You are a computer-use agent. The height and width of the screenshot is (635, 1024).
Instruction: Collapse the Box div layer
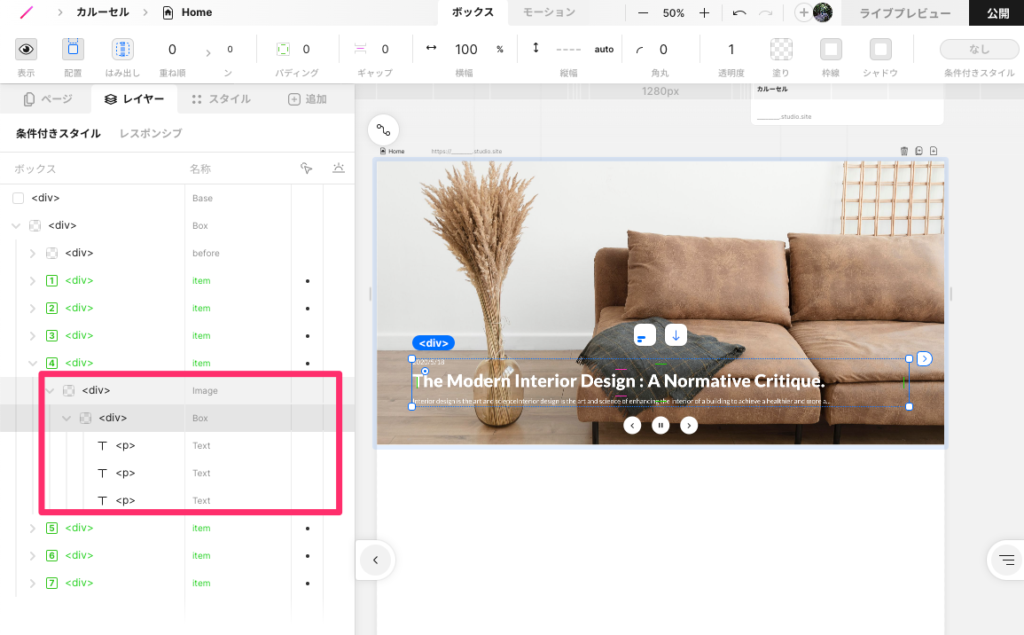pos(16,225)
